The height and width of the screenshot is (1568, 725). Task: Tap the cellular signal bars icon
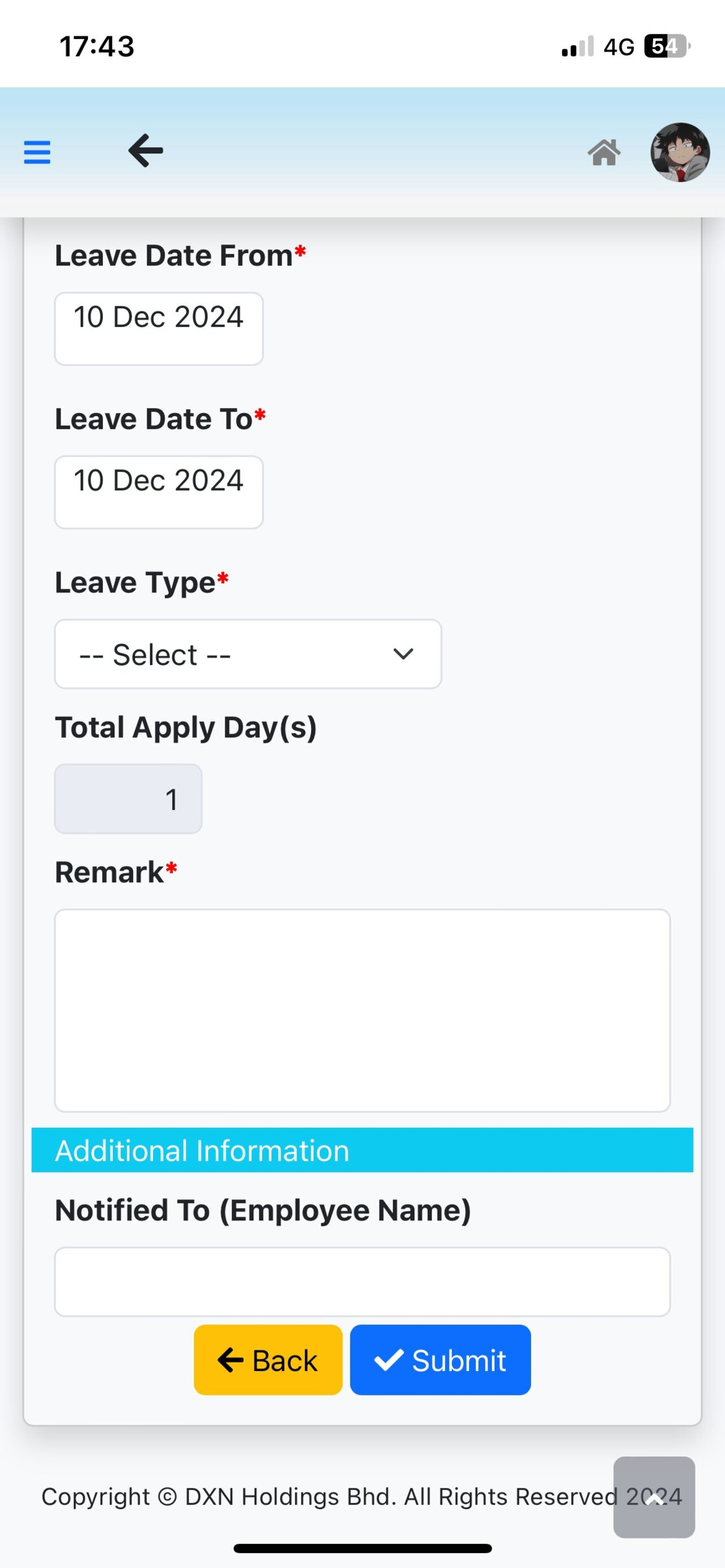(577, 46)
